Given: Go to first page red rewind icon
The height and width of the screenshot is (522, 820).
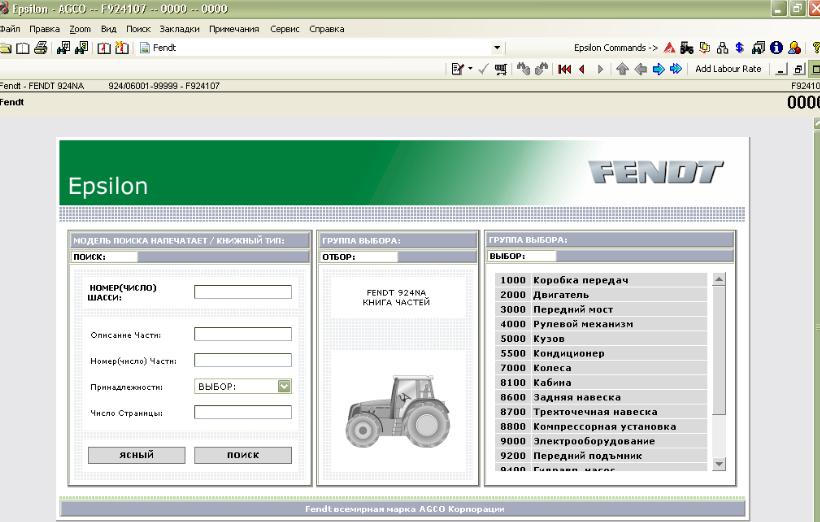Looking at the screenshot, I should [x=564, y=69].
